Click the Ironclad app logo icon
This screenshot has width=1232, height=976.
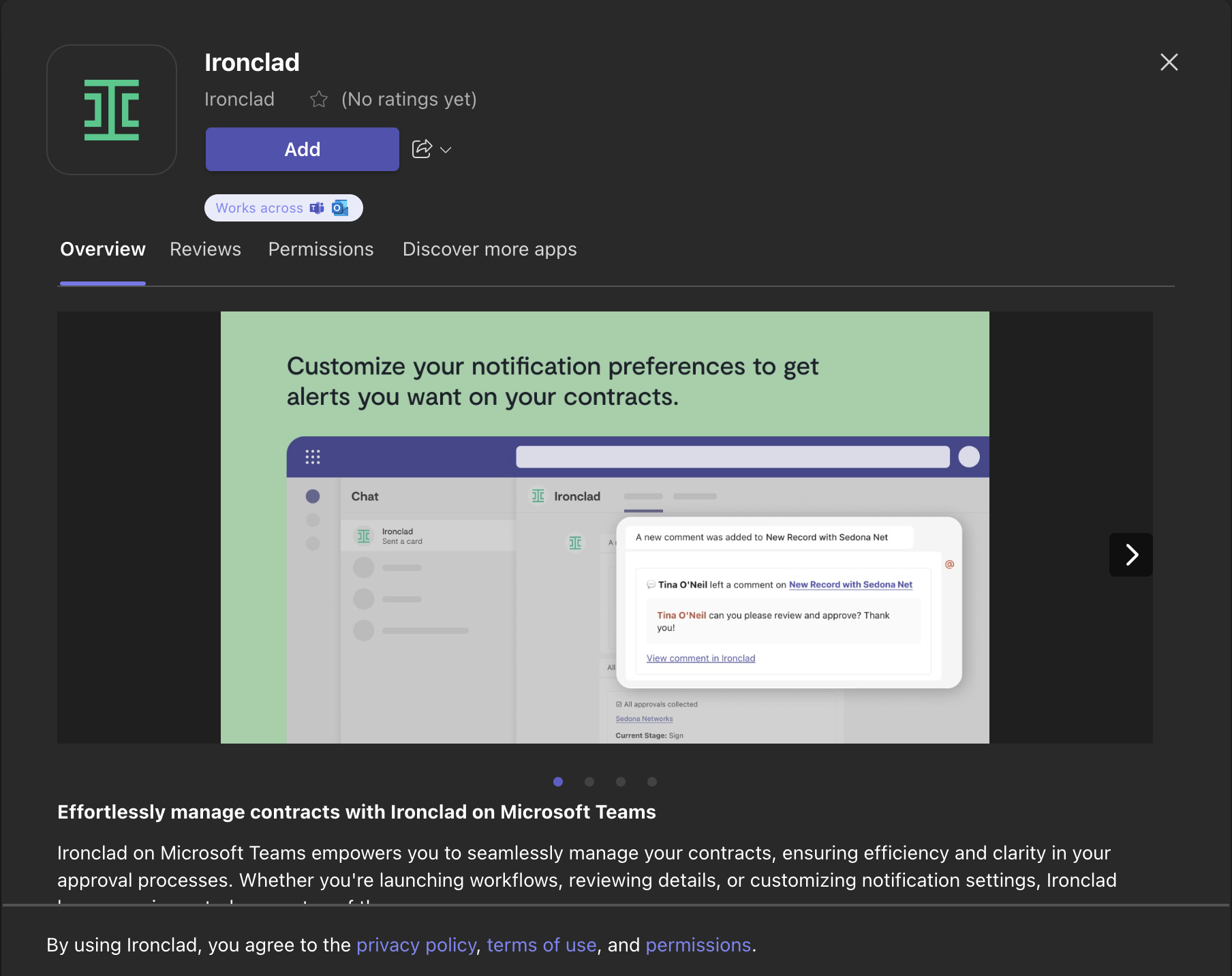pos(112,109)
